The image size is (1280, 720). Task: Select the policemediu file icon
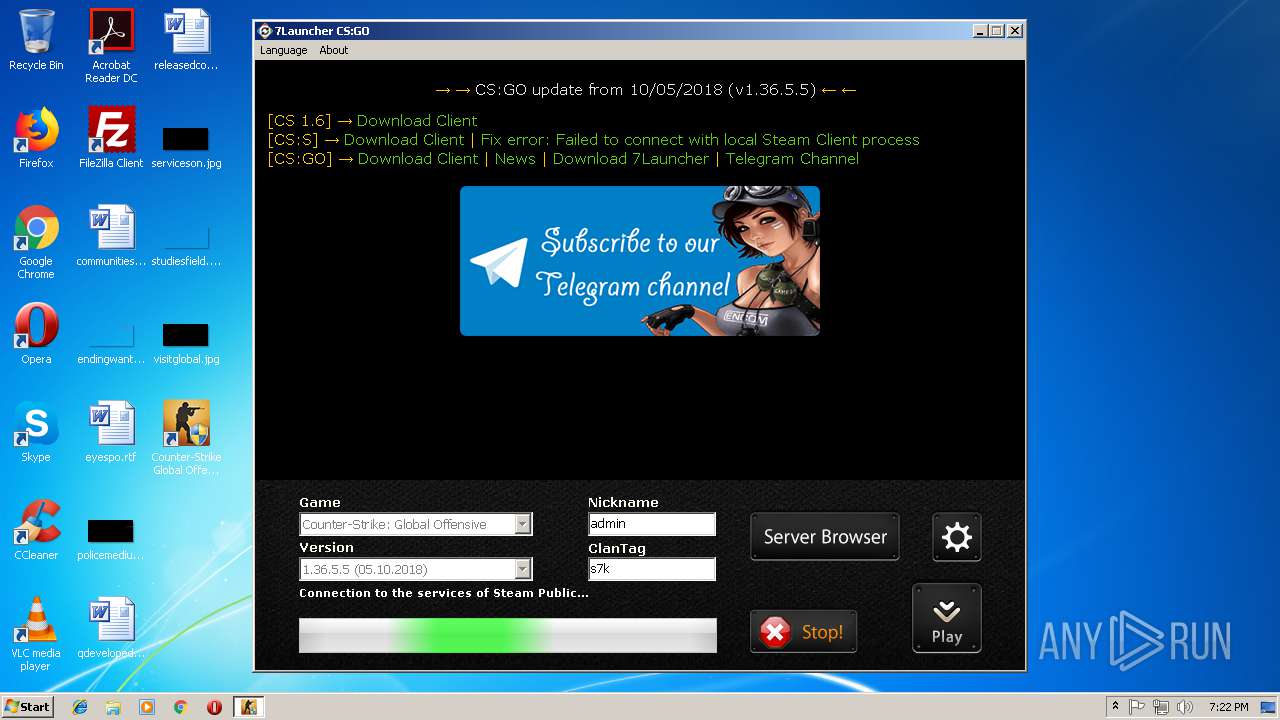(111, 538)
